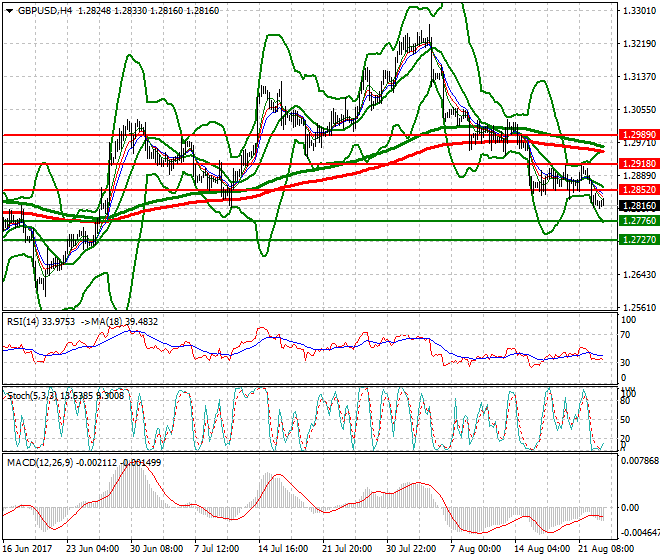Click the MACD(12,26,9) indicator label

[36, 460]
